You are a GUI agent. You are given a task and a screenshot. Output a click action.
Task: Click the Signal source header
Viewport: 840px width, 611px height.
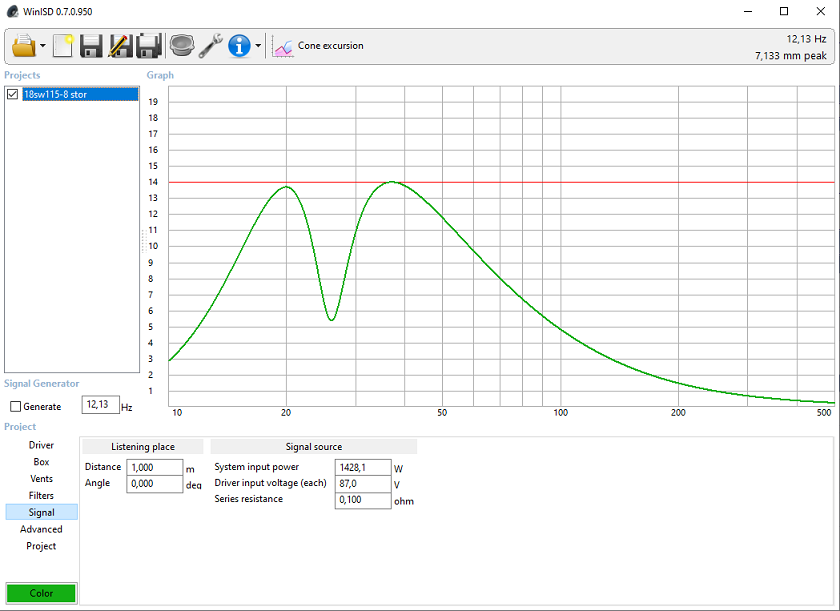(313, 447)
